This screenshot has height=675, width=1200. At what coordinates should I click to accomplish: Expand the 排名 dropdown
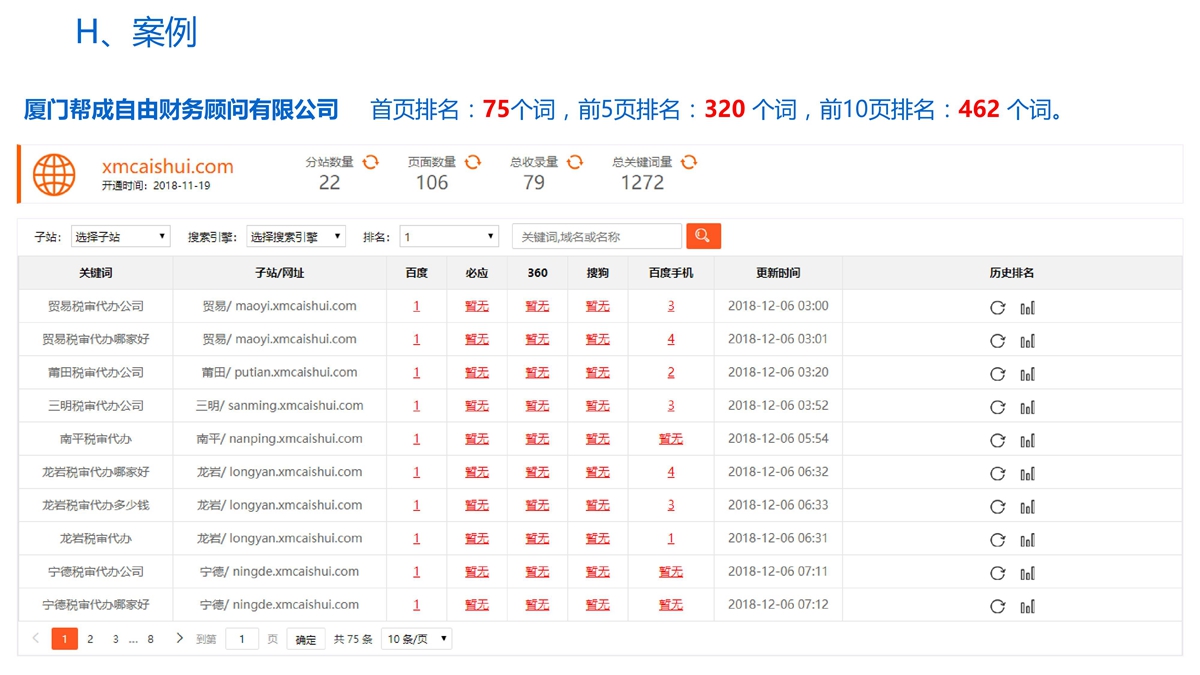click(449, 237)
